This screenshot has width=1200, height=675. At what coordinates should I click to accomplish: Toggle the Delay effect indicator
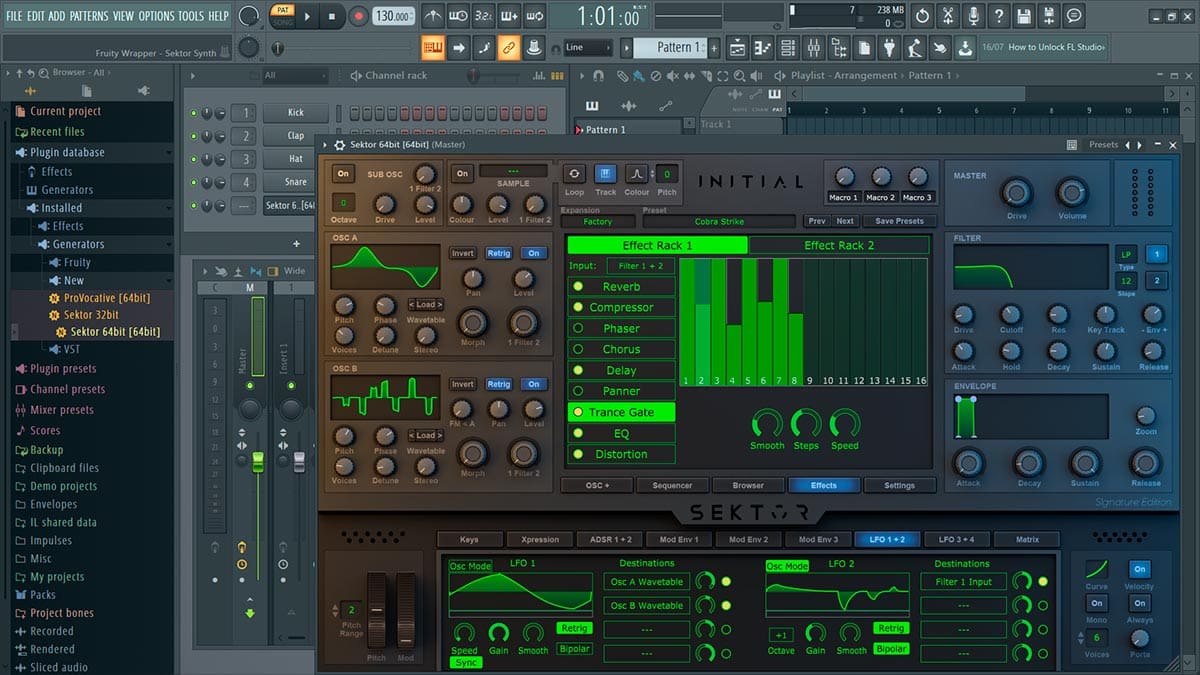coord(577,370)
